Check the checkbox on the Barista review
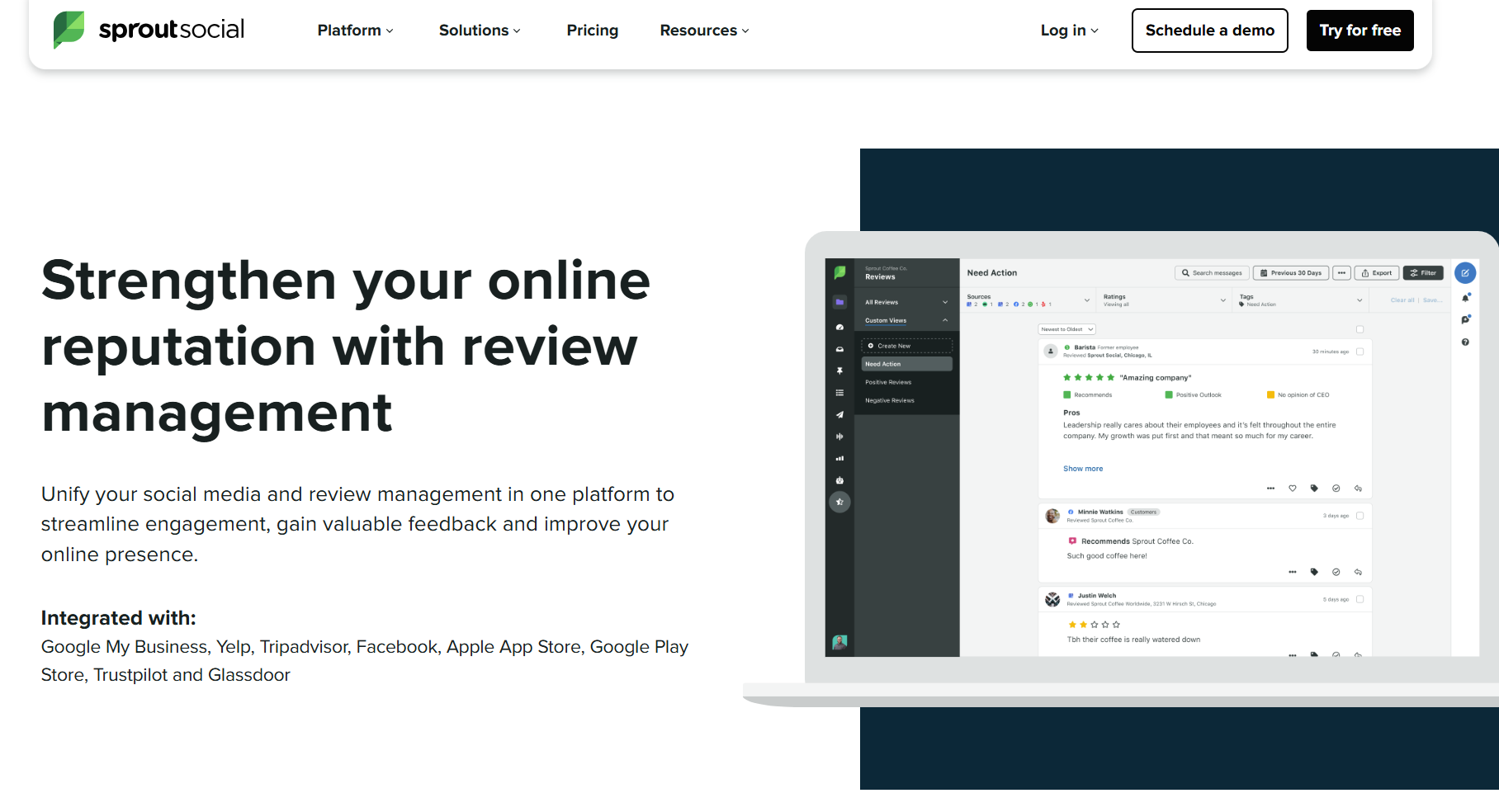The image size is (1499, 812). (x=1360, y=351)
